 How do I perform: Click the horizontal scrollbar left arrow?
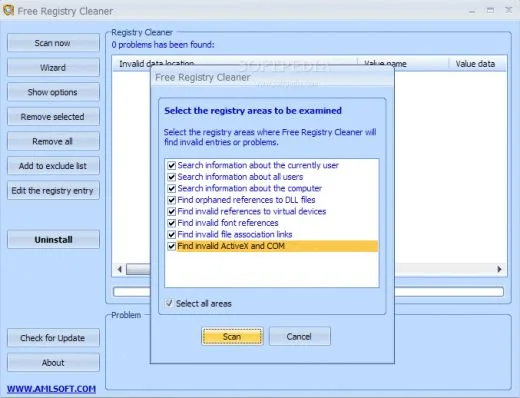(x=120, y=269)
